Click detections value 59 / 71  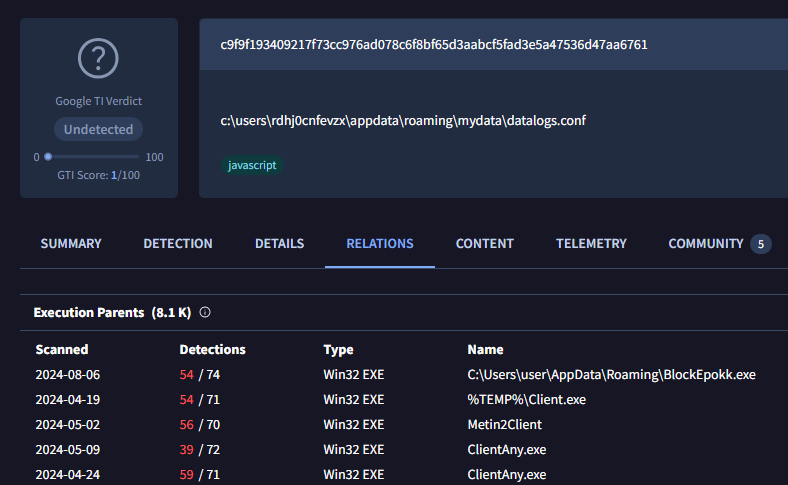pyautogui.click(x=200, y=474)
